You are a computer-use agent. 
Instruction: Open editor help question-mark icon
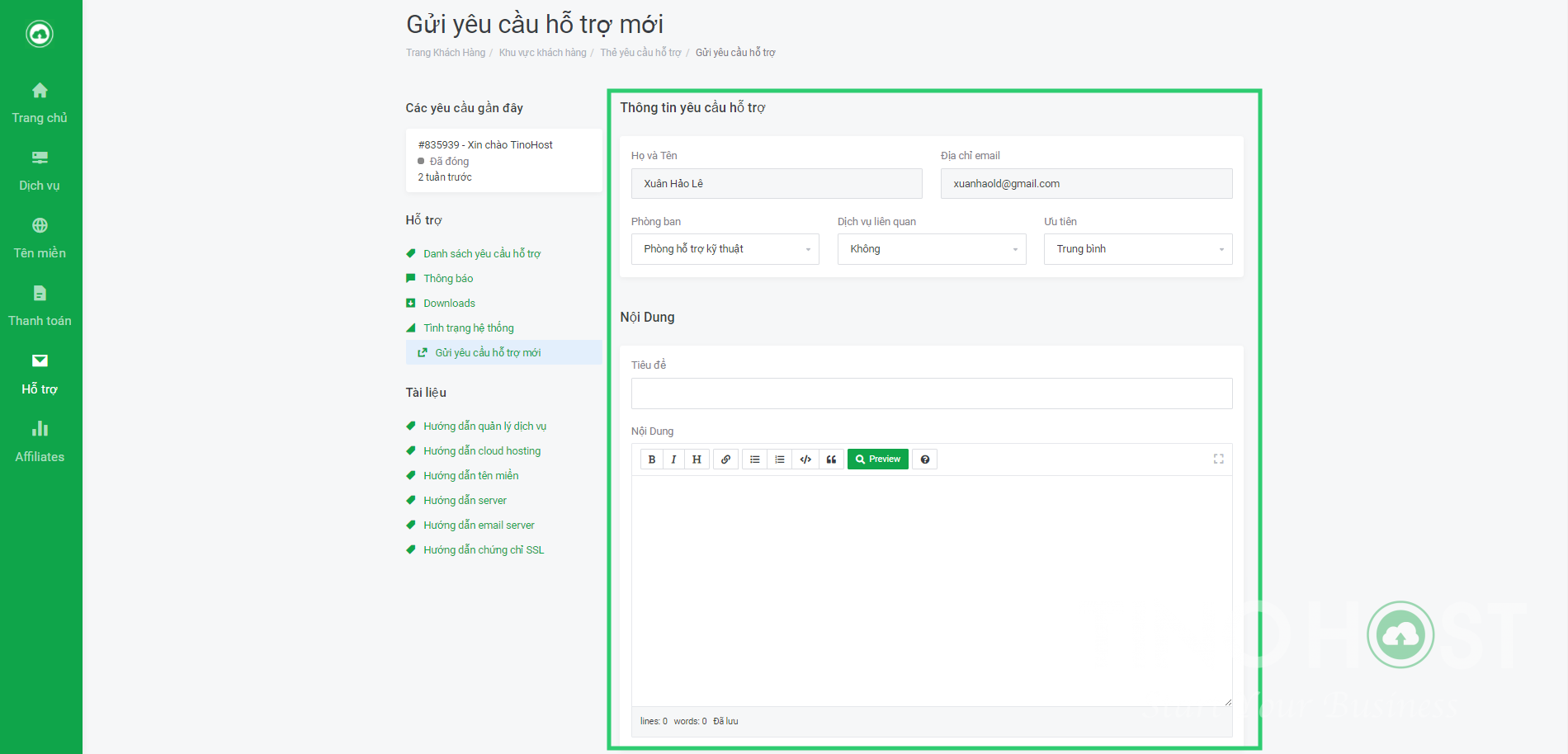[x=925, y=459]
